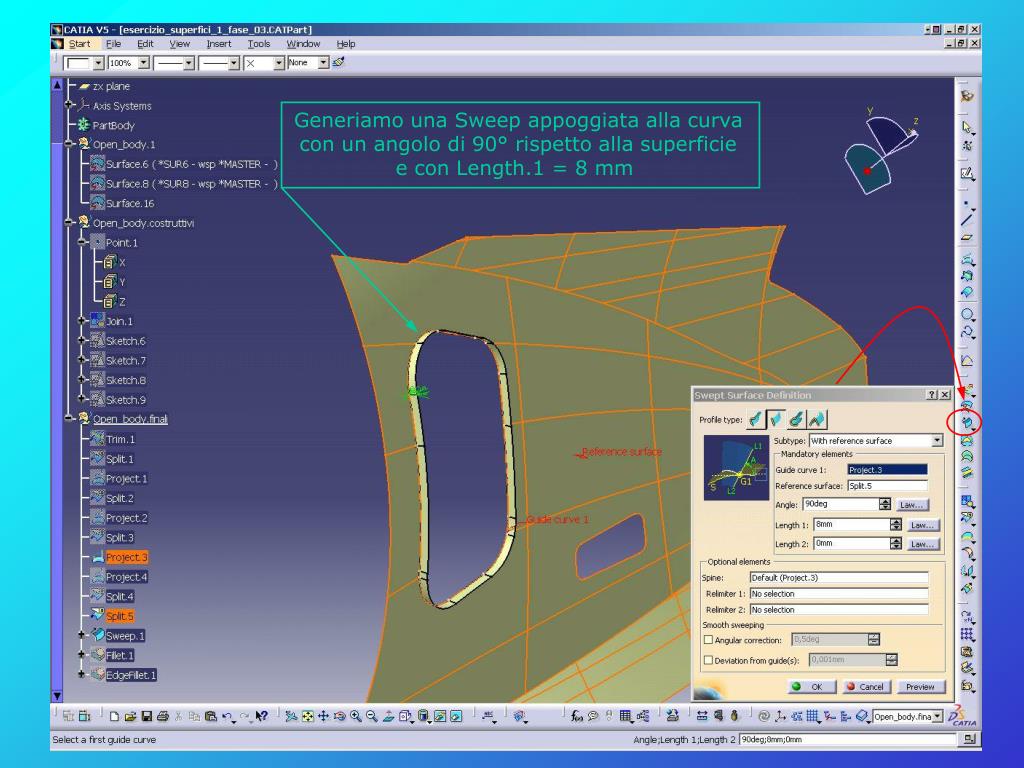Click the Pan view icon

pyautogui.click(x=323, y=716)
